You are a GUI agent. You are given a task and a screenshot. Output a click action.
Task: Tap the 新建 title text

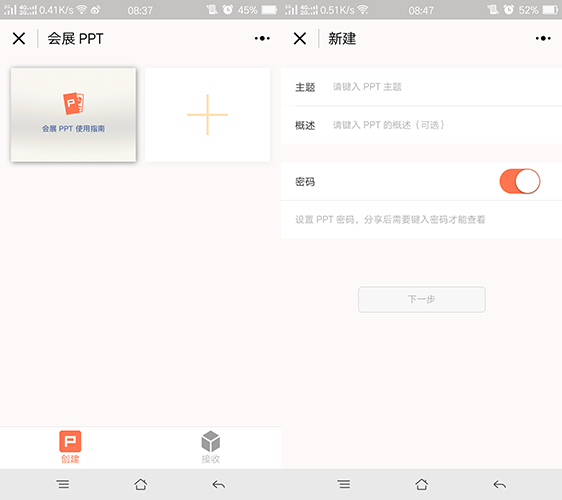coord(342,38)
